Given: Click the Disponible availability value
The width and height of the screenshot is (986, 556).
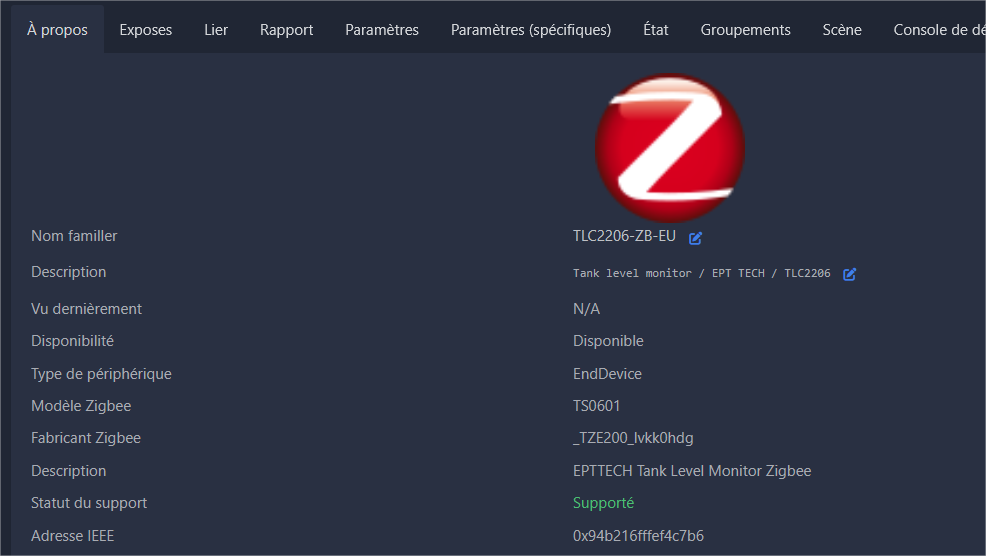Looking at the screenshot, I should [x=608, y=341].
